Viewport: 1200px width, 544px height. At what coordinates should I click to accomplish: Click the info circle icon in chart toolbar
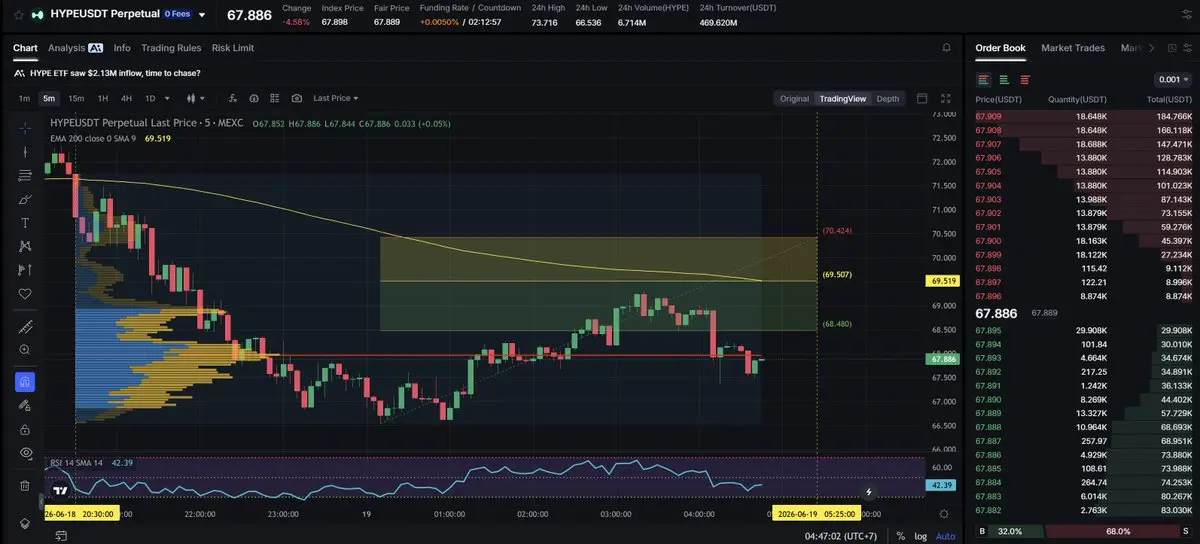point(254,98)
